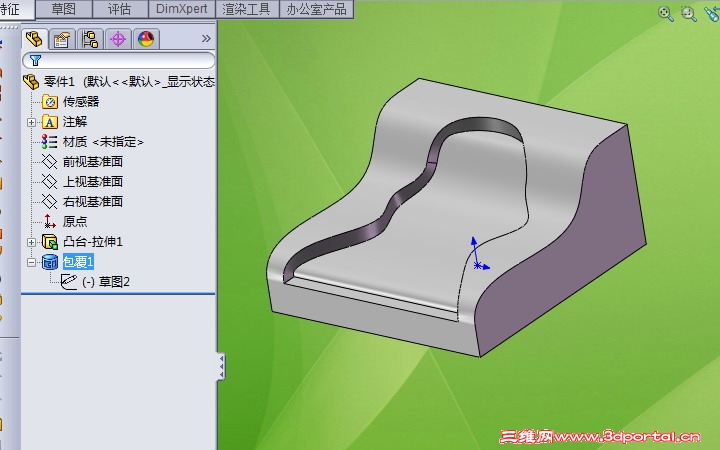Expand the 凸台-拉伸1 feature
This screenshot has height=450, width=720.
tap(31, 242)
